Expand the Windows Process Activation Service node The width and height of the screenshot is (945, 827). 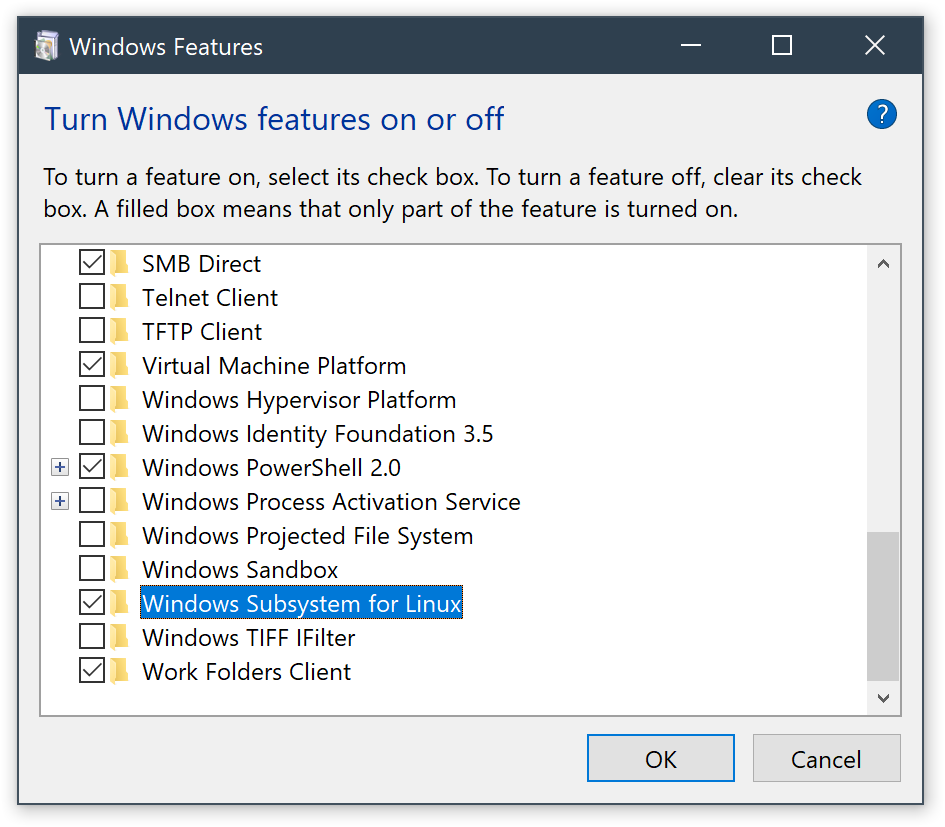click(60, 501)
